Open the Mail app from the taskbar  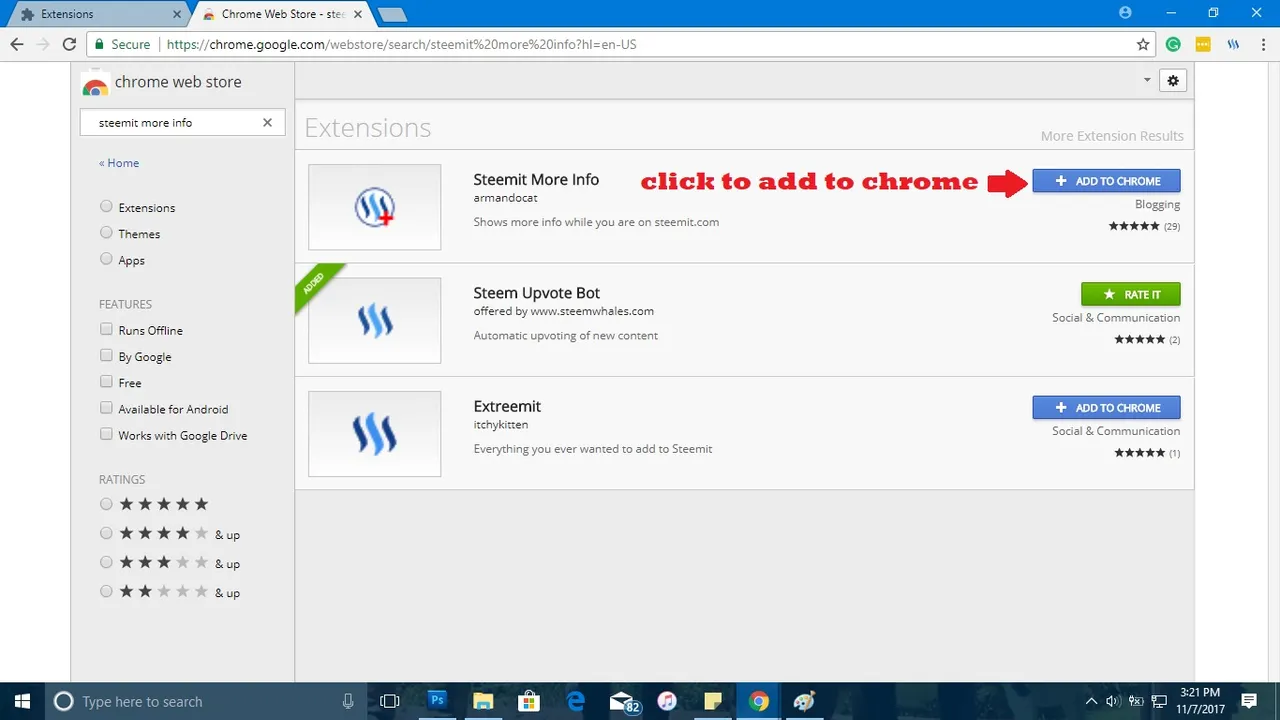(623, 702)
